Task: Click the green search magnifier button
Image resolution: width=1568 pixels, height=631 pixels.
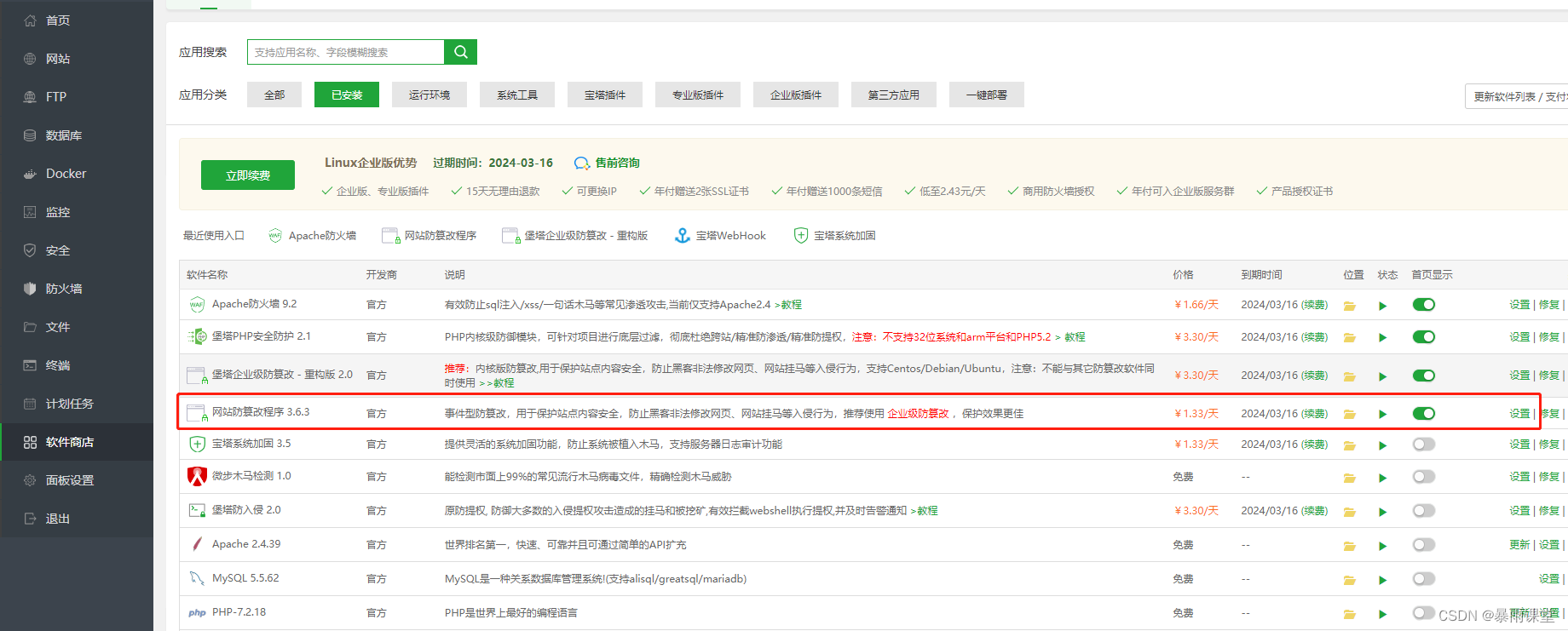Action: [460, 52]
